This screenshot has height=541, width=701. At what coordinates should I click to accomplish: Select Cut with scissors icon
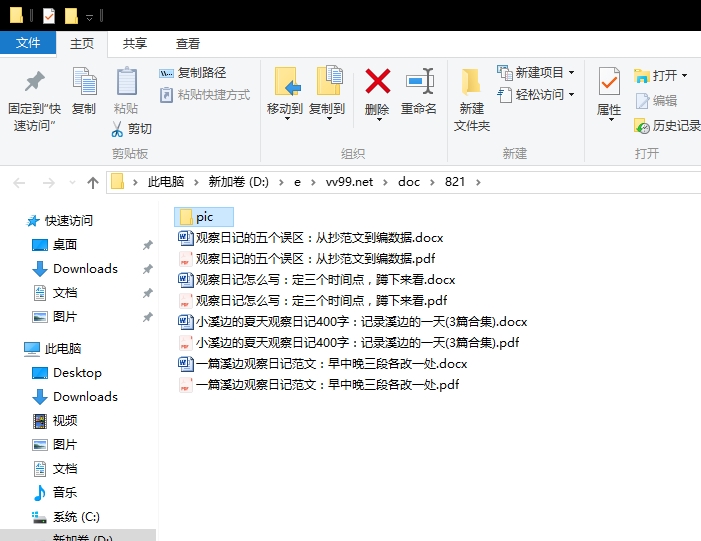click(x=131, y=129)
